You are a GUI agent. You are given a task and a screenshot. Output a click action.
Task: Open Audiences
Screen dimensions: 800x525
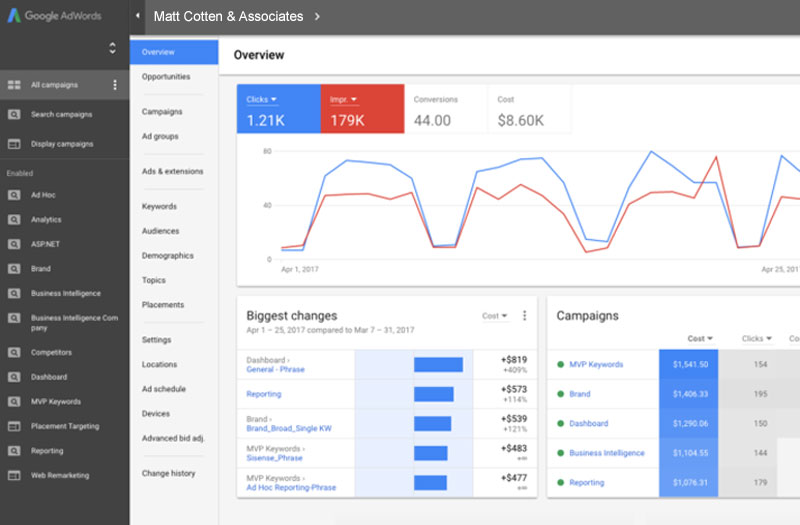click(x=160, y=231)
